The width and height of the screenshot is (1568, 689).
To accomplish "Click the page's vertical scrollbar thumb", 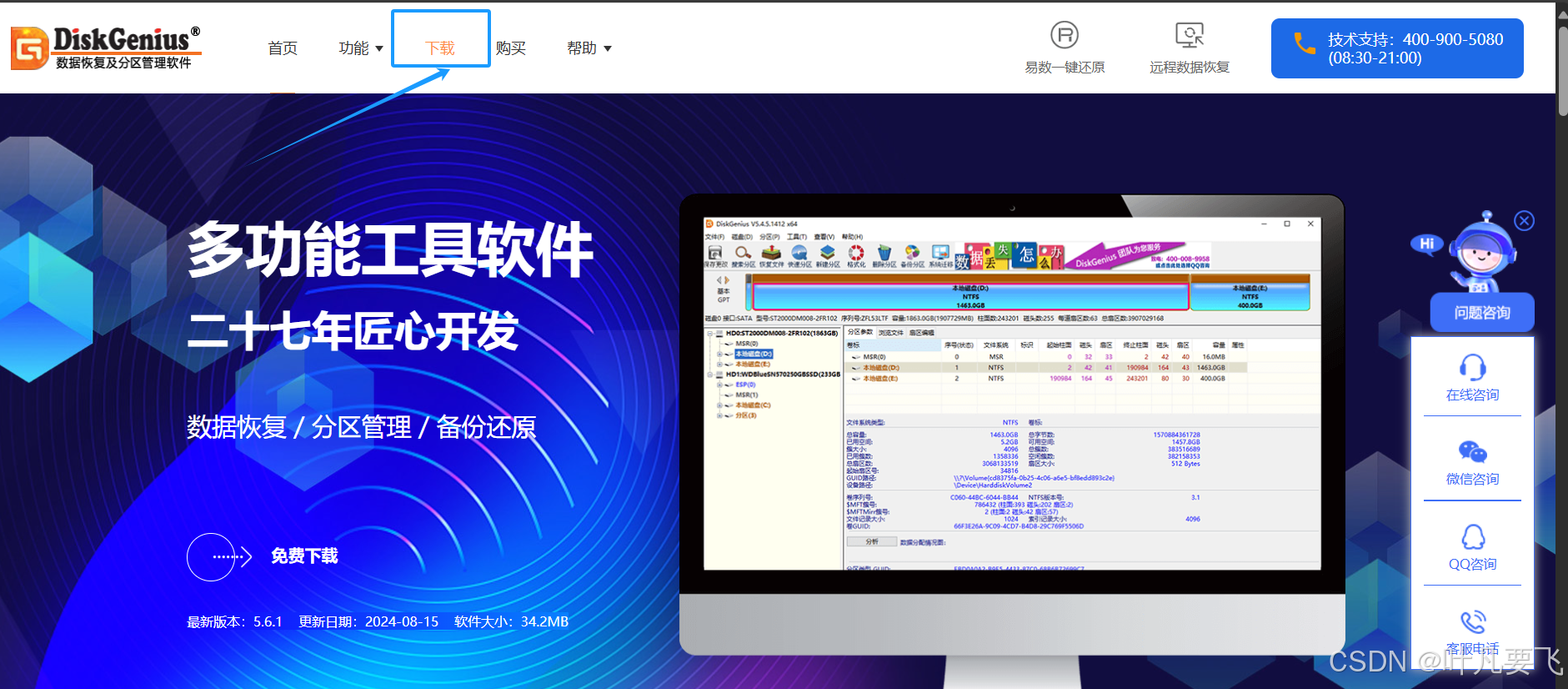I will 1562,71.
